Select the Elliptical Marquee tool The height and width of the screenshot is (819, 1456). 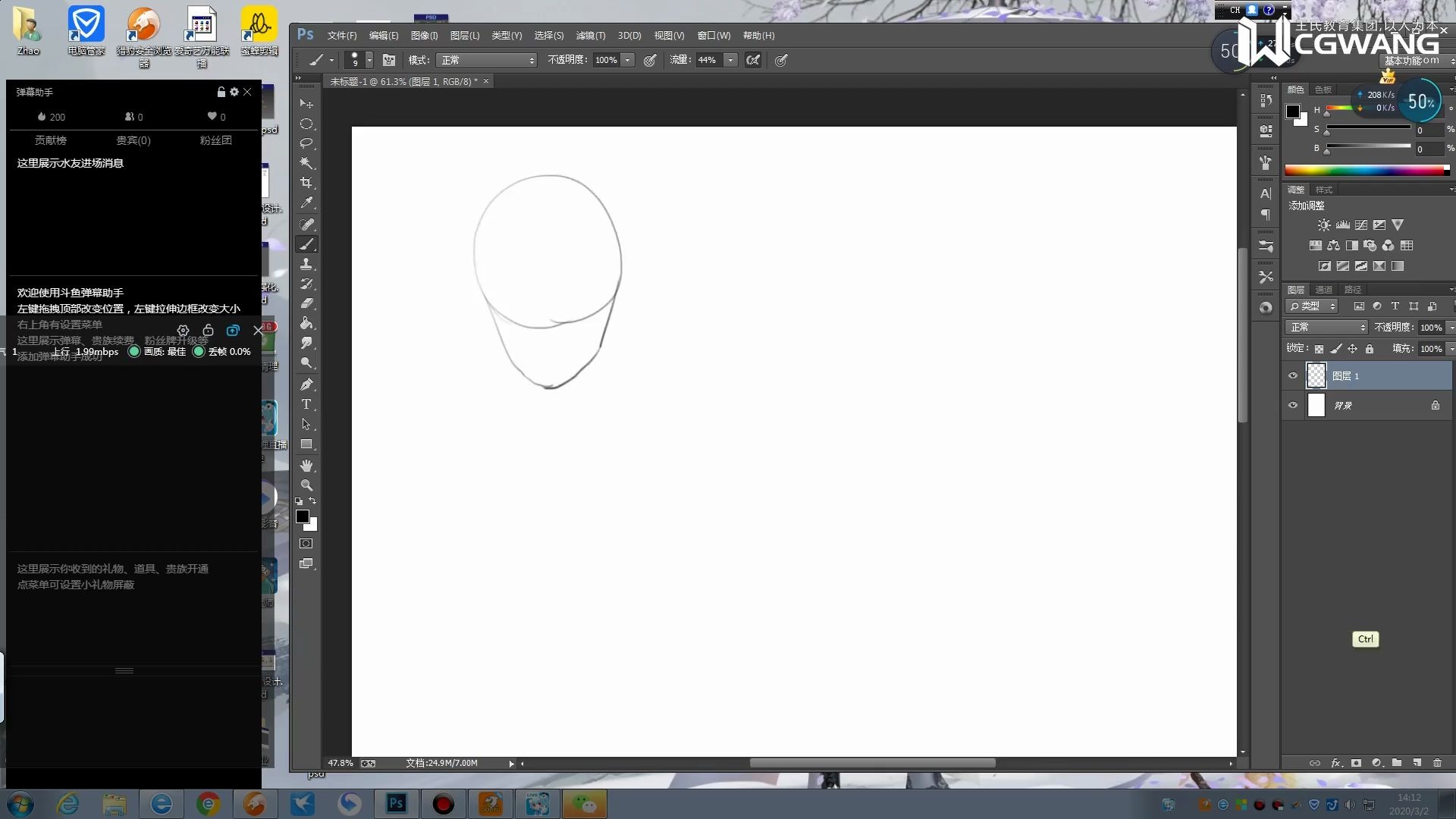point(306,124)
